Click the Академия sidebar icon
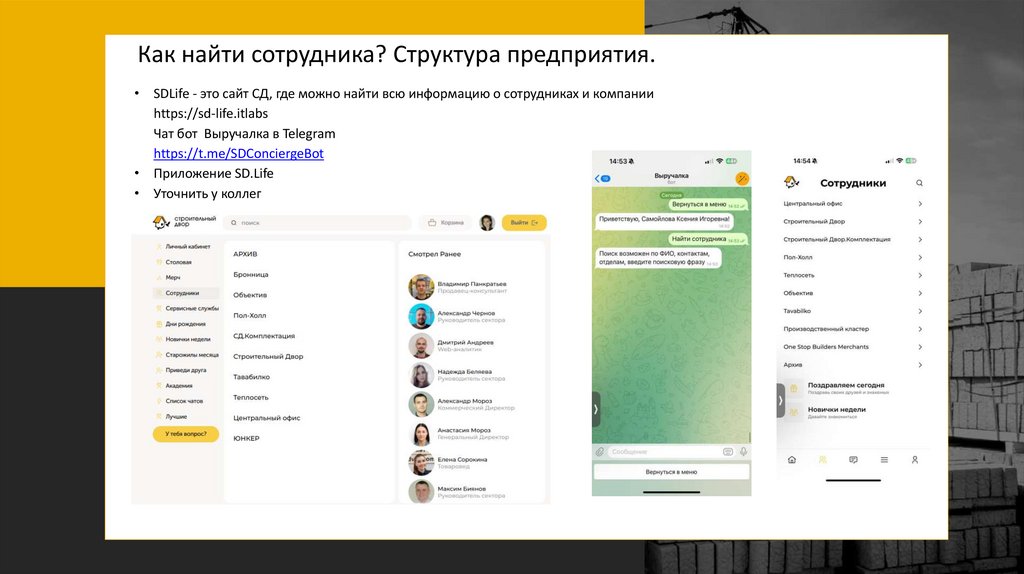 pyautogui.click(x=159, y=386)
